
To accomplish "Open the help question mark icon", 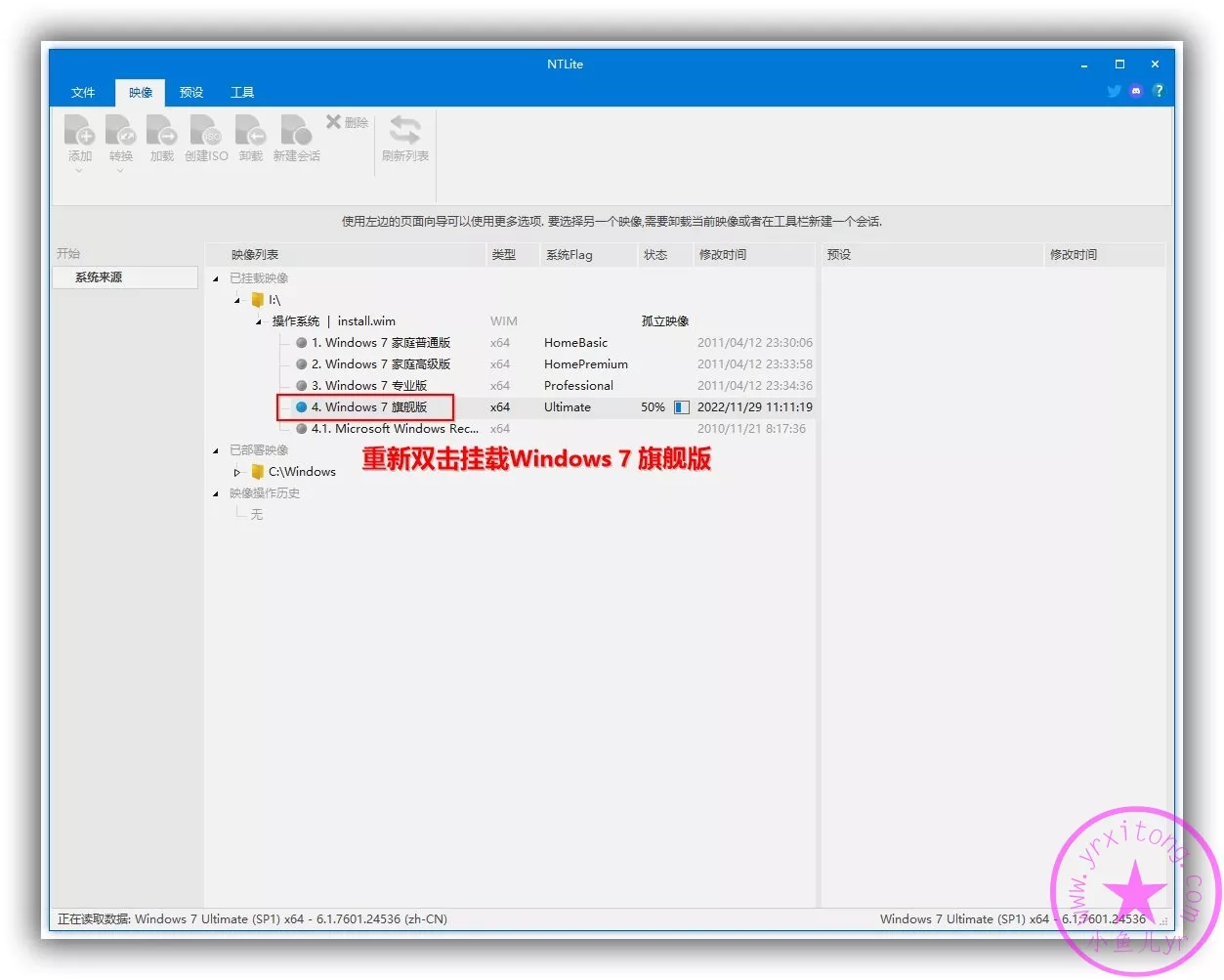I will click(1159, 91).
